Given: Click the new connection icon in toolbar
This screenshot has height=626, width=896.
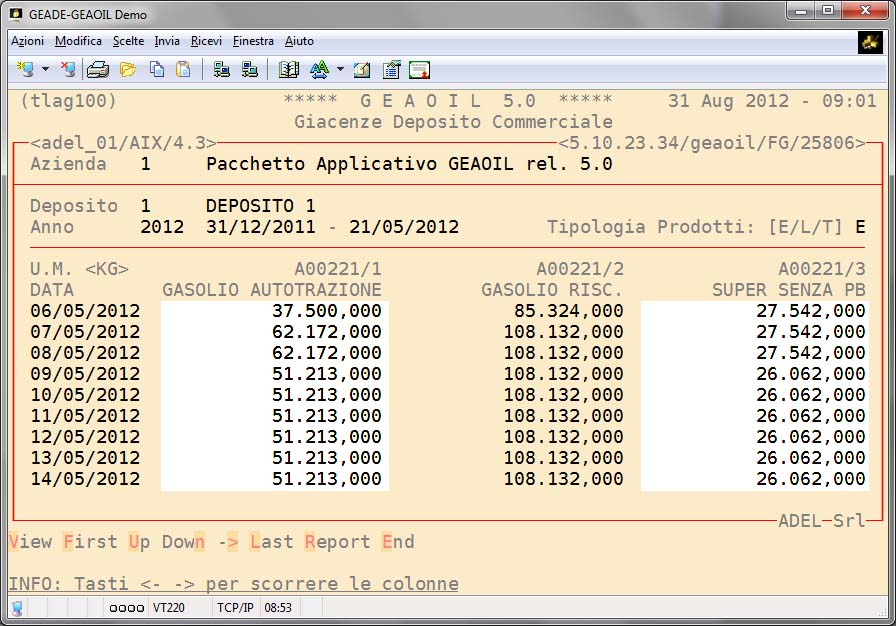Looking at the screenshot, I should 25,70.
